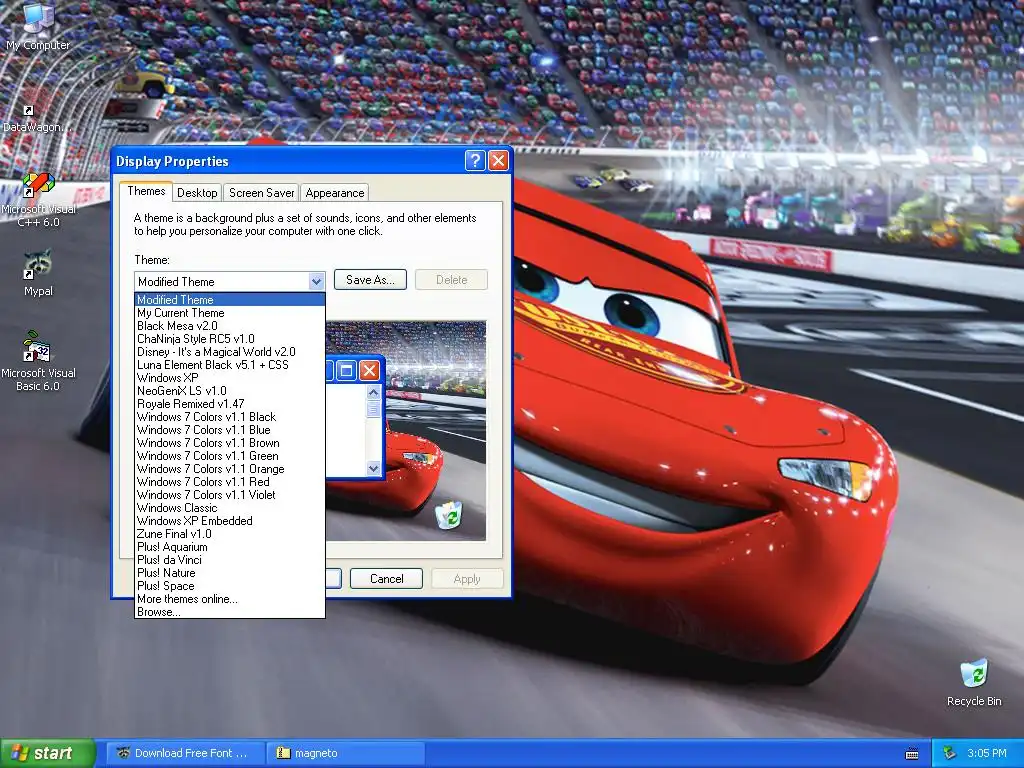Select Windows 7 Colors v1.1 Green

pos(230,456)
